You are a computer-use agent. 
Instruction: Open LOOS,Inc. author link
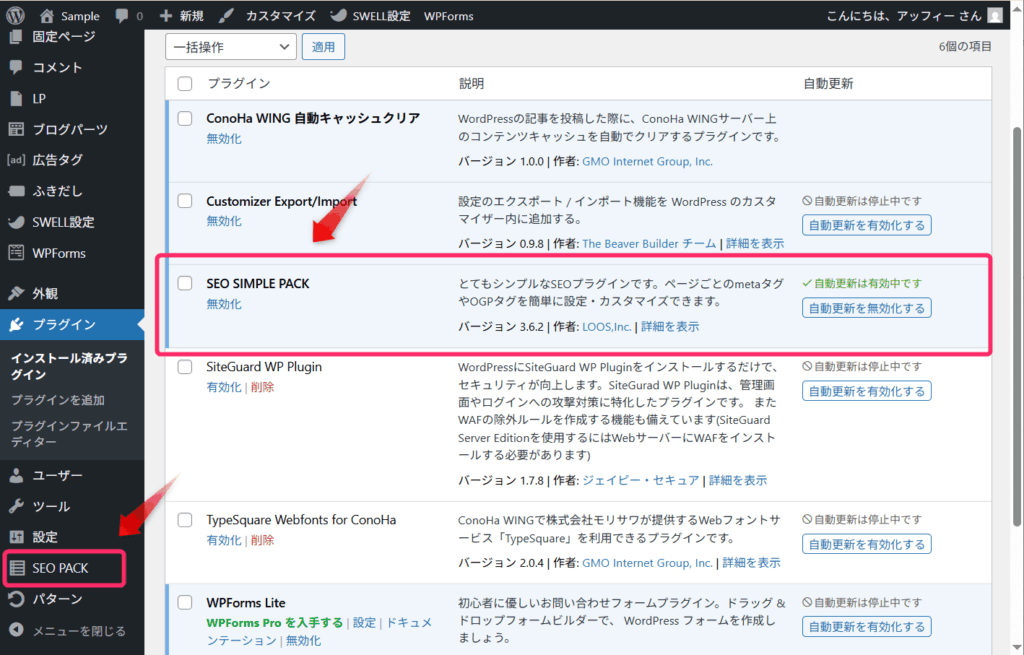607,327
